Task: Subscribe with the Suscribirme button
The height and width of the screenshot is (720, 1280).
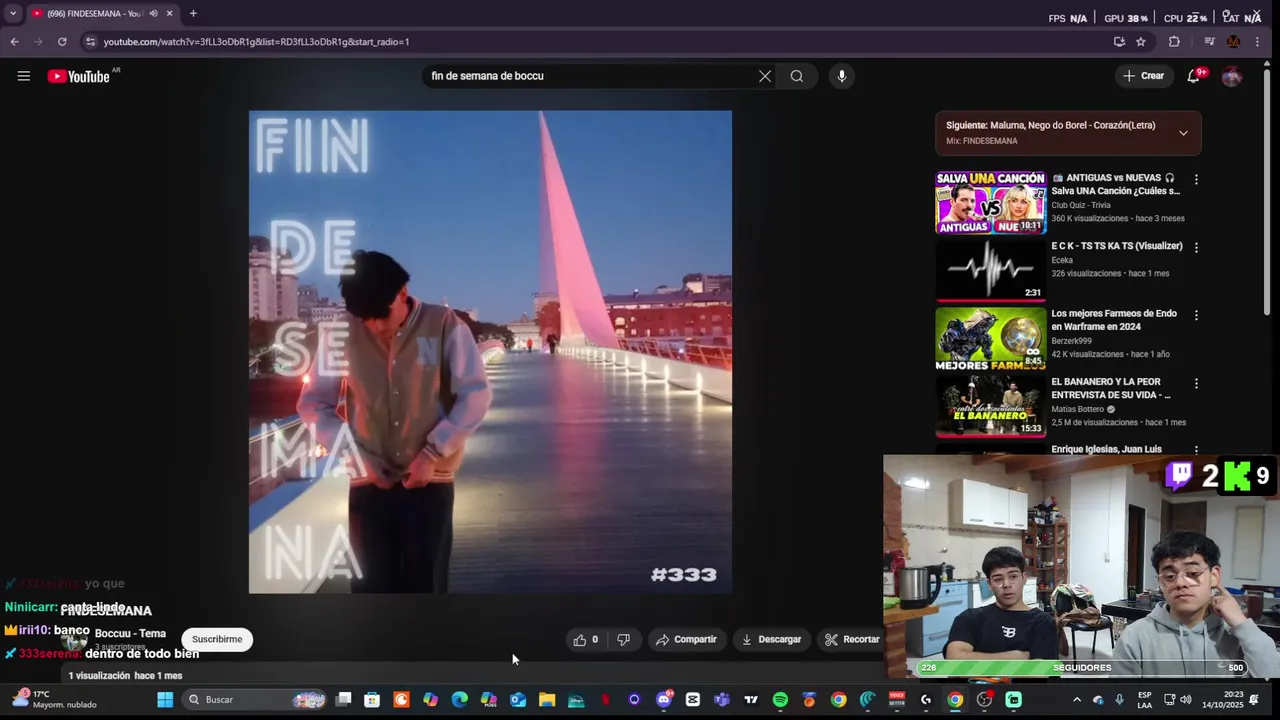Action: coord(217,639)
